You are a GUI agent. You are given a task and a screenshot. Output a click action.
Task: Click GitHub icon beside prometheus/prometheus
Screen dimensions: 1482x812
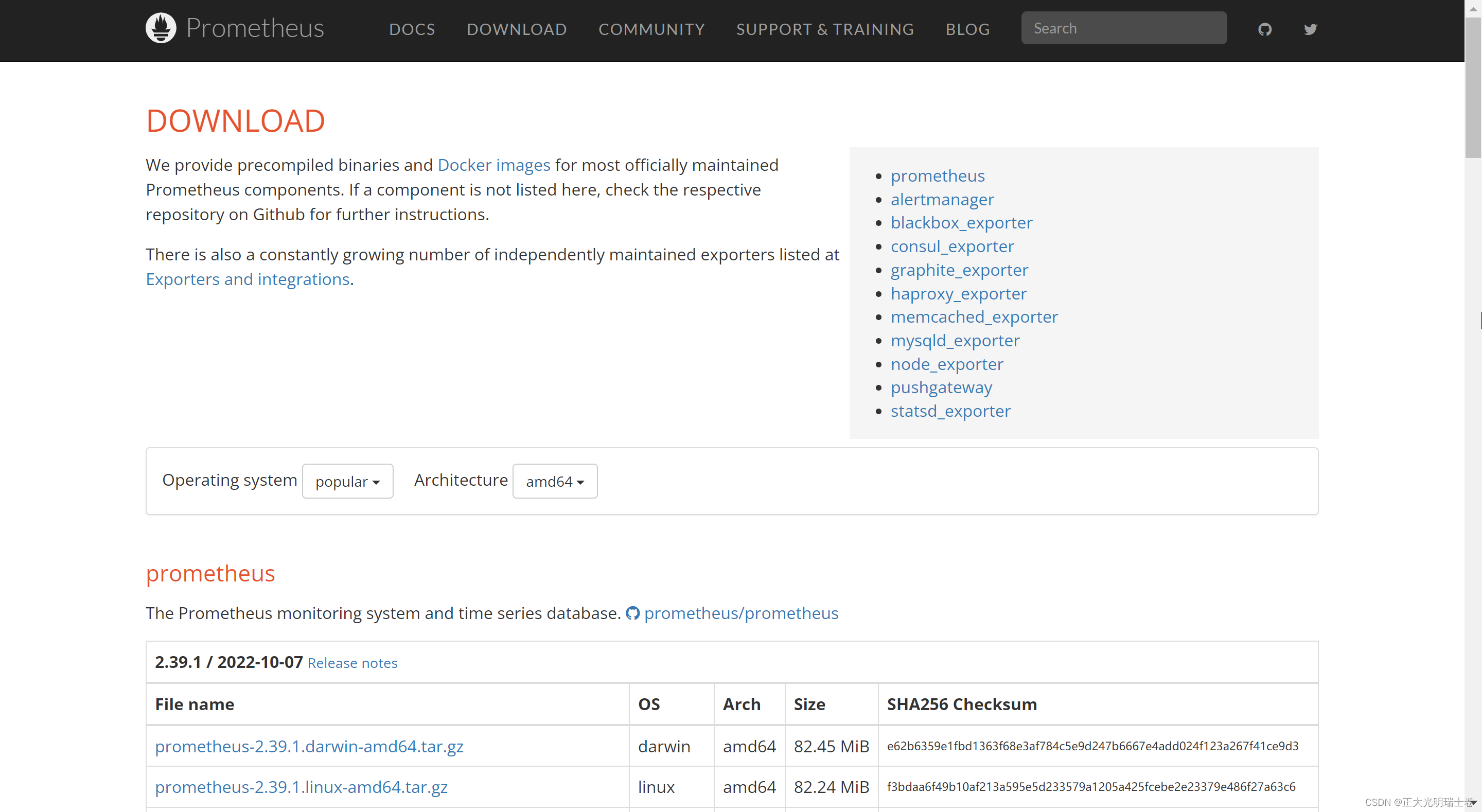[x=632, y=613]
